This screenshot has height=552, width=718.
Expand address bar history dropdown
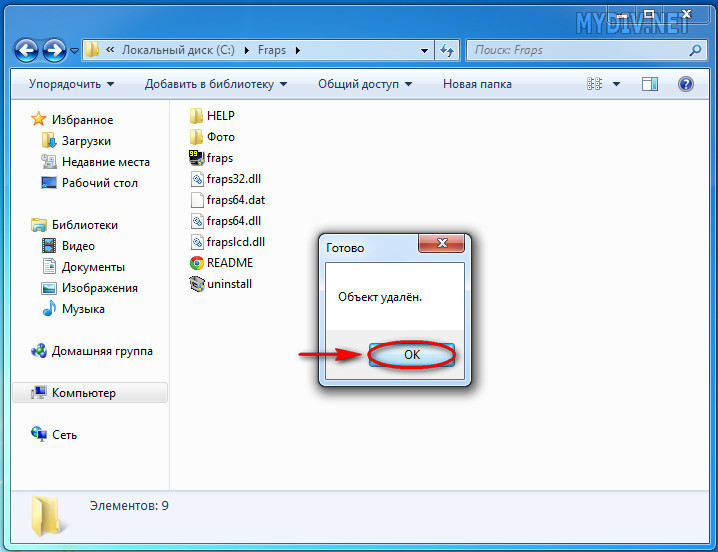pos(424,50)
